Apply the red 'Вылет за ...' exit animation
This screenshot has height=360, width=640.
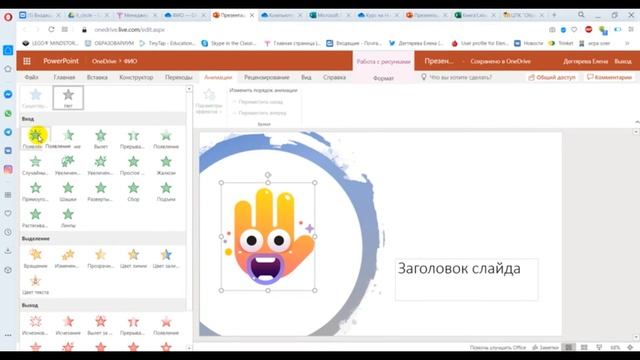click(x=101, y=325)
